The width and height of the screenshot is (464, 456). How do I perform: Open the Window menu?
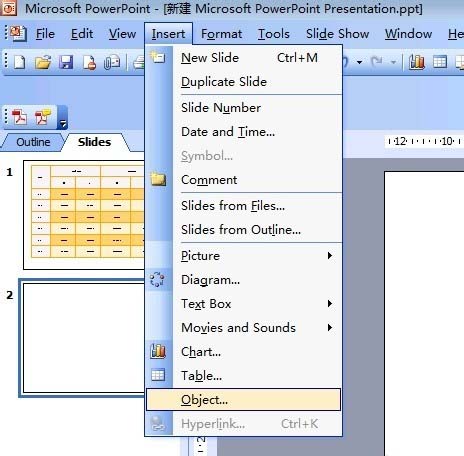coord(408,34)
